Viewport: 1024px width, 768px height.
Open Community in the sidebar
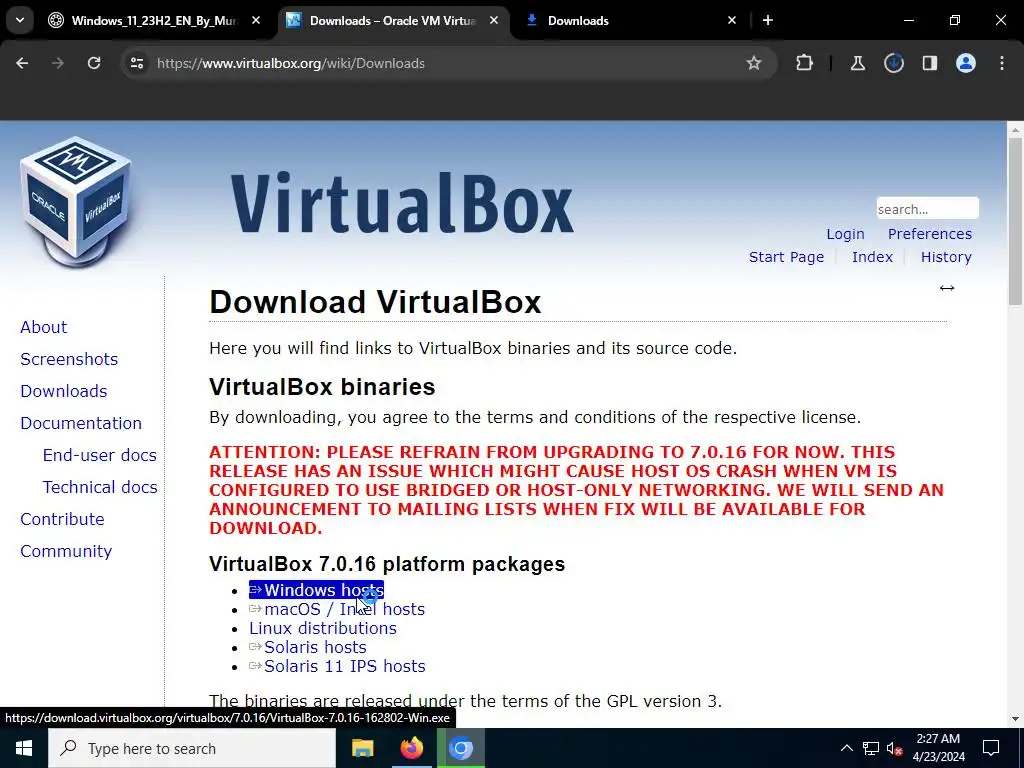pyautogui.click(x=66, y=551)
